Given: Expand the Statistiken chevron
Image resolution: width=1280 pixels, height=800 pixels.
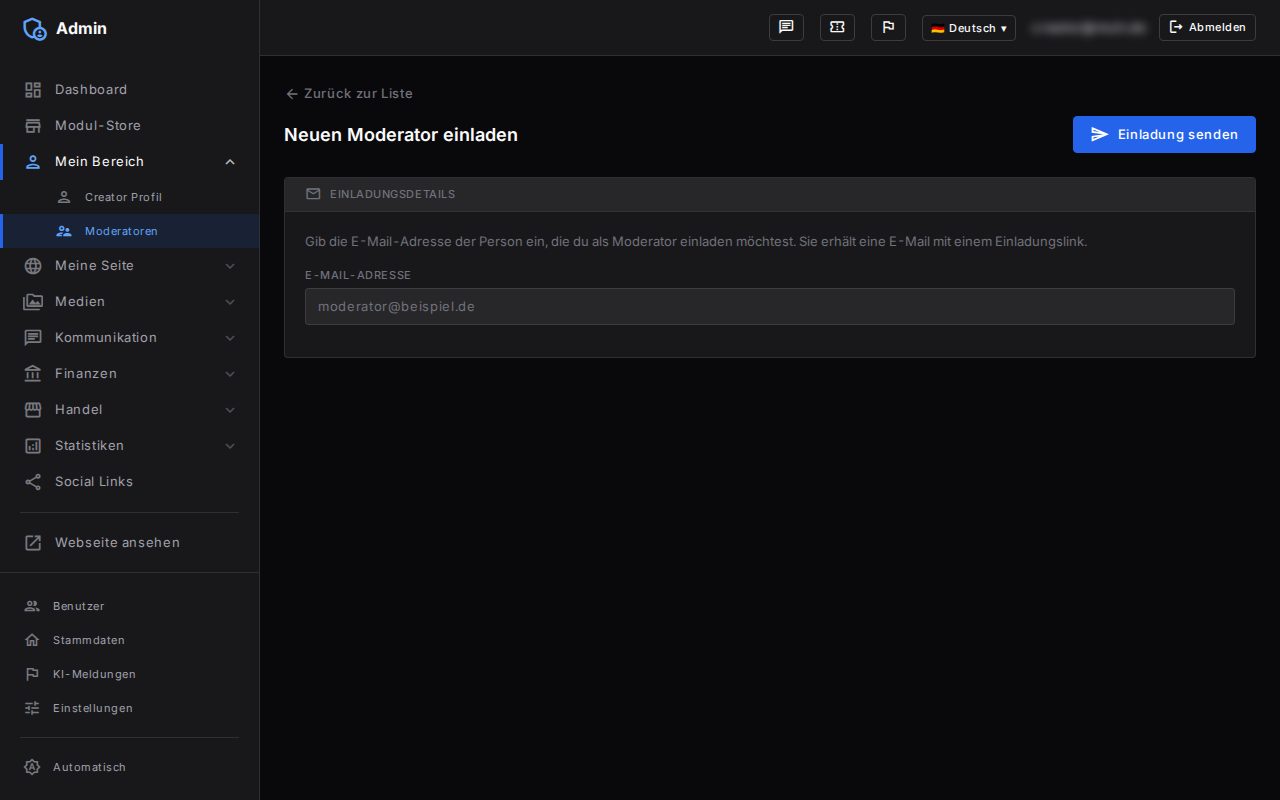Looking at the screenshot, I should [230, 446].
